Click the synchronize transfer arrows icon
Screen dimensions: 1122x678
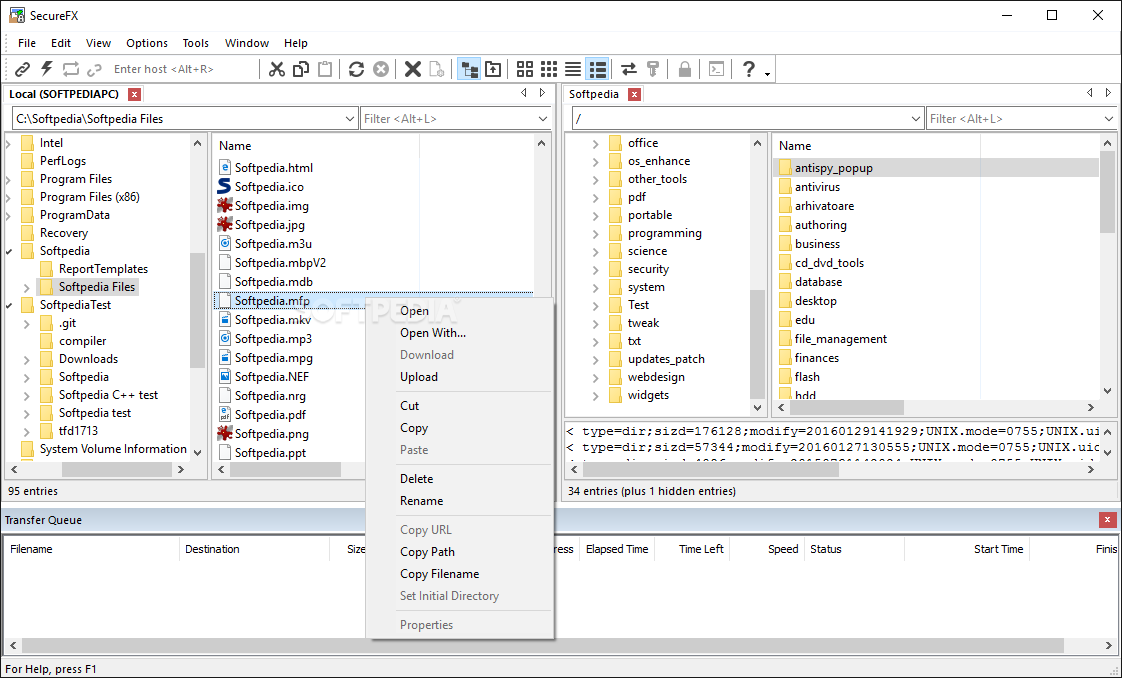628,69
